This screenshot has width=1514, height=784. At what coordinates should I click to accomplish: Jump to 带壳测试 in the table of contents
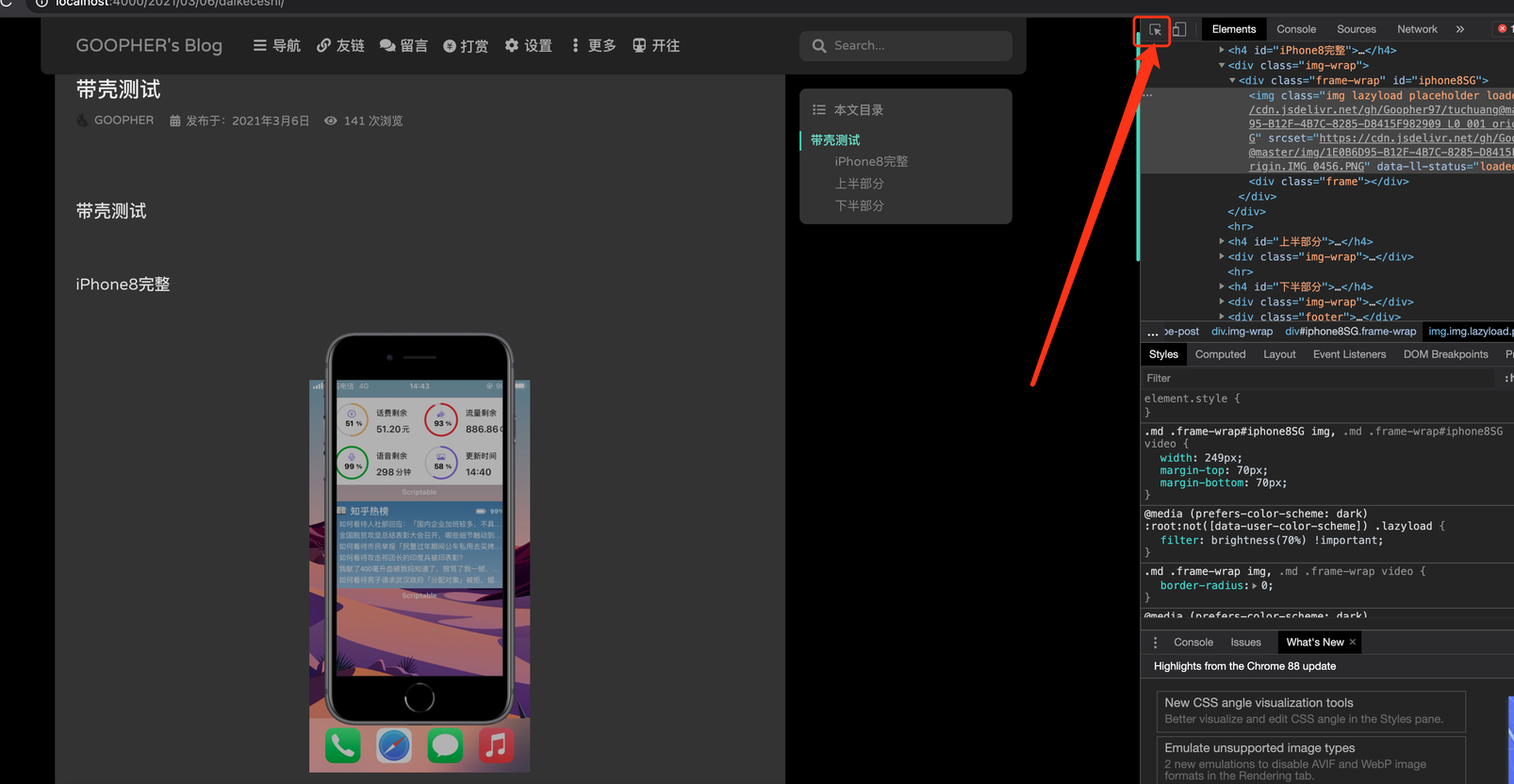(835, 139)
